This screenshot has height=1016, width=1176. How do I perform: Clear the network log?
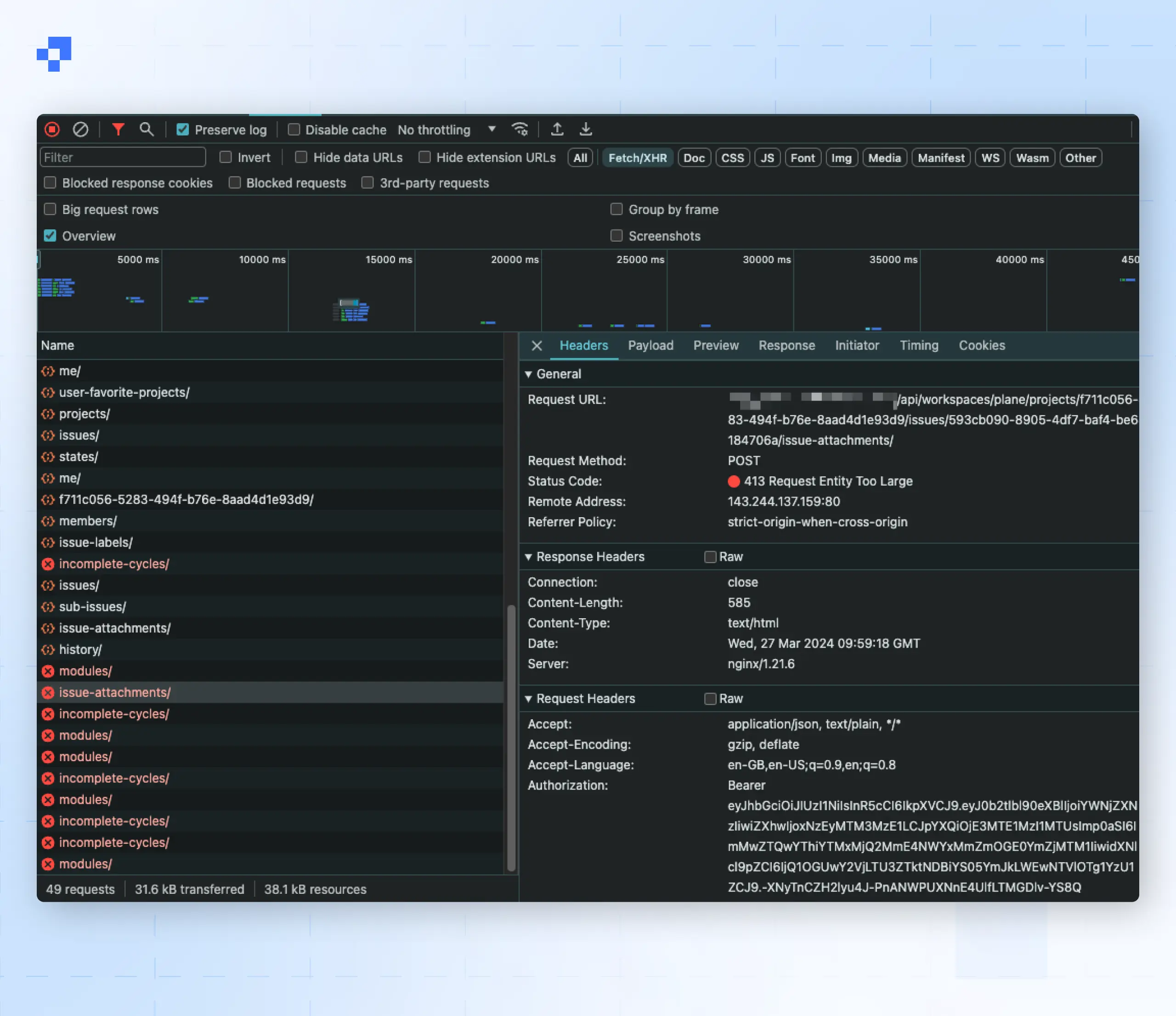[80, 130]
